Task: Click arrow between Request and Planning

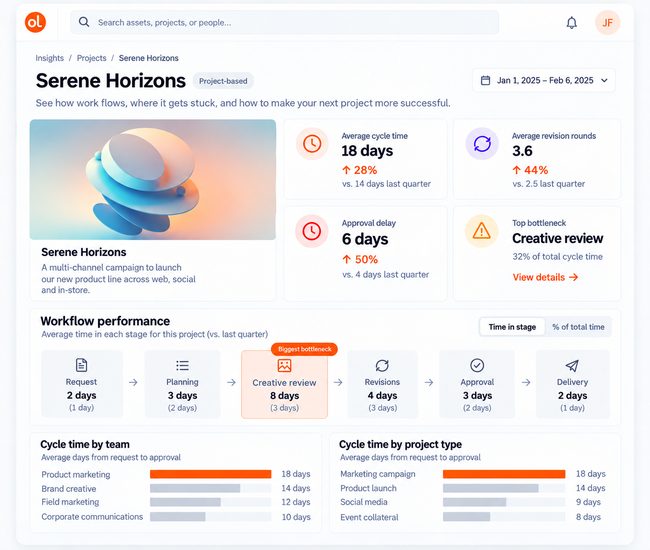Action: tap(133, 382)
